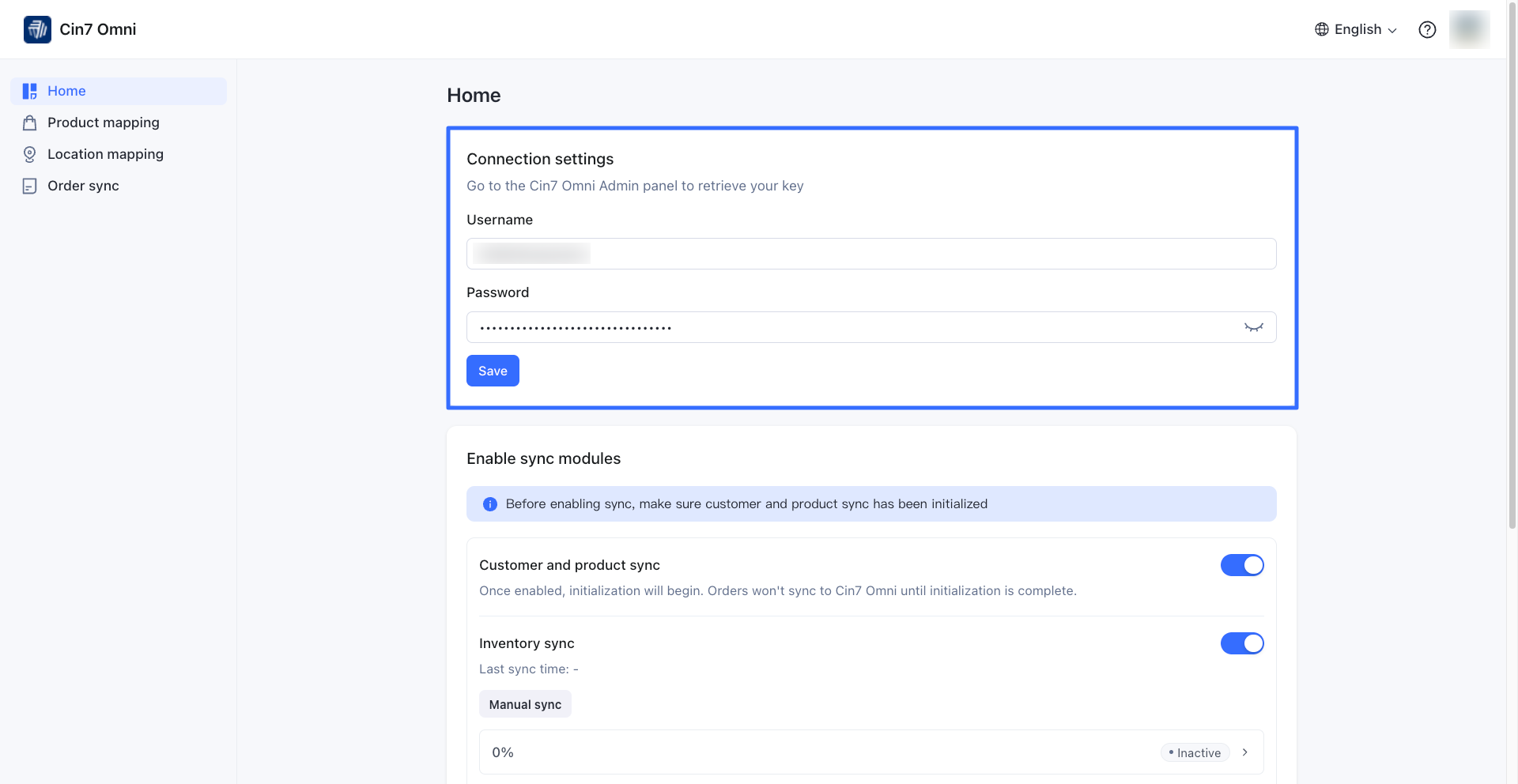Expand the inventory sync progress chevron
1518x784 pixels.
coord(1245,752)
